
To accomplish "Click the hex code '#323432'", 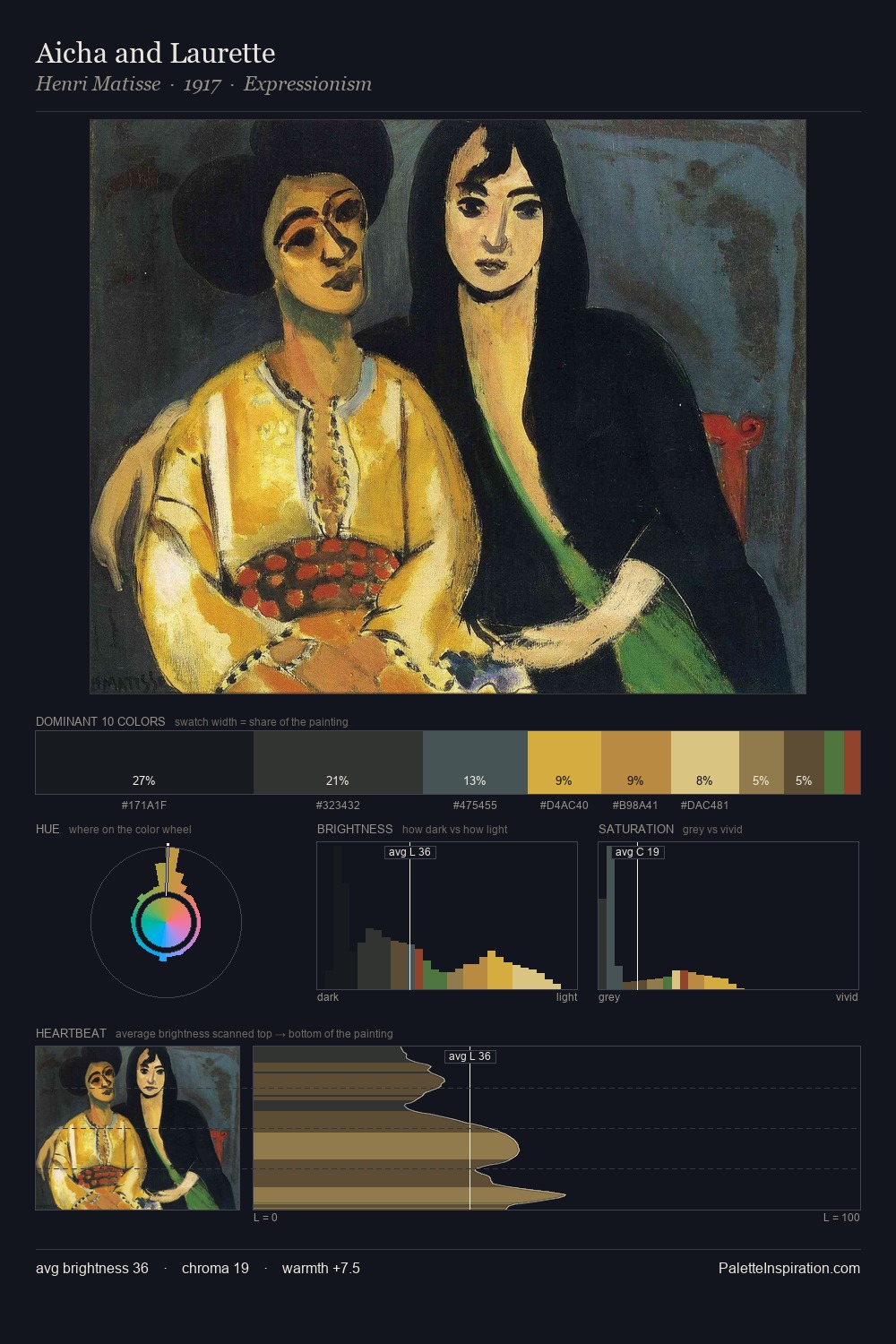I will [338, 806].
